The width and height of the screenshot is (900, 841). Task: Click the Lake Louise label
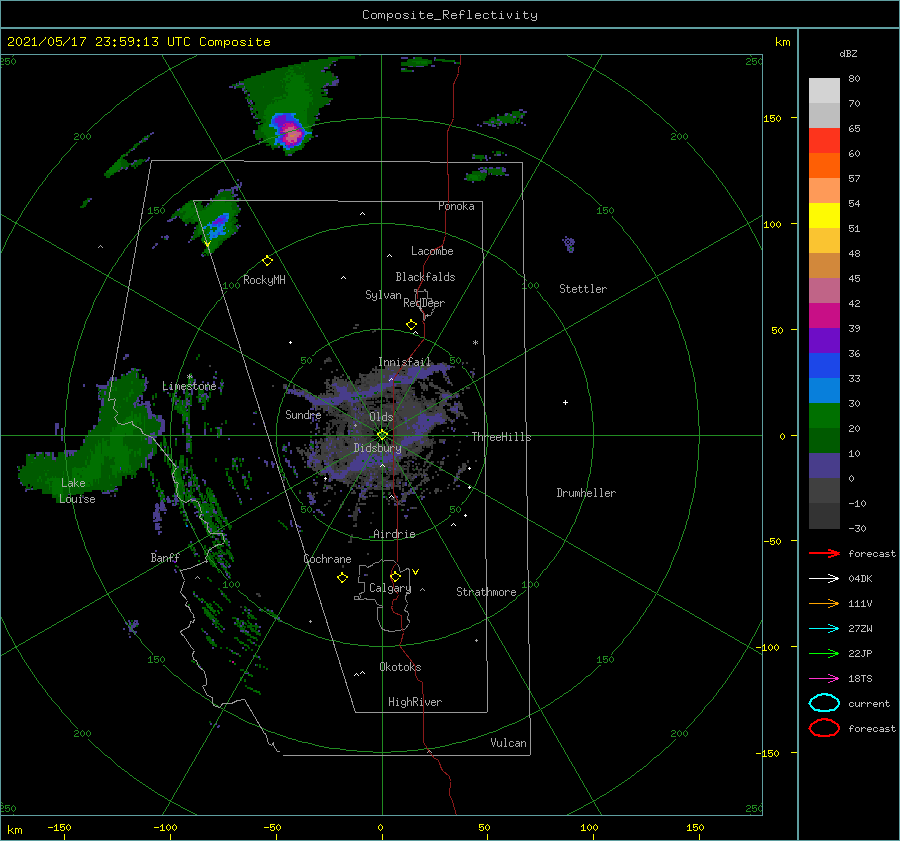click(x=77, y=491)
